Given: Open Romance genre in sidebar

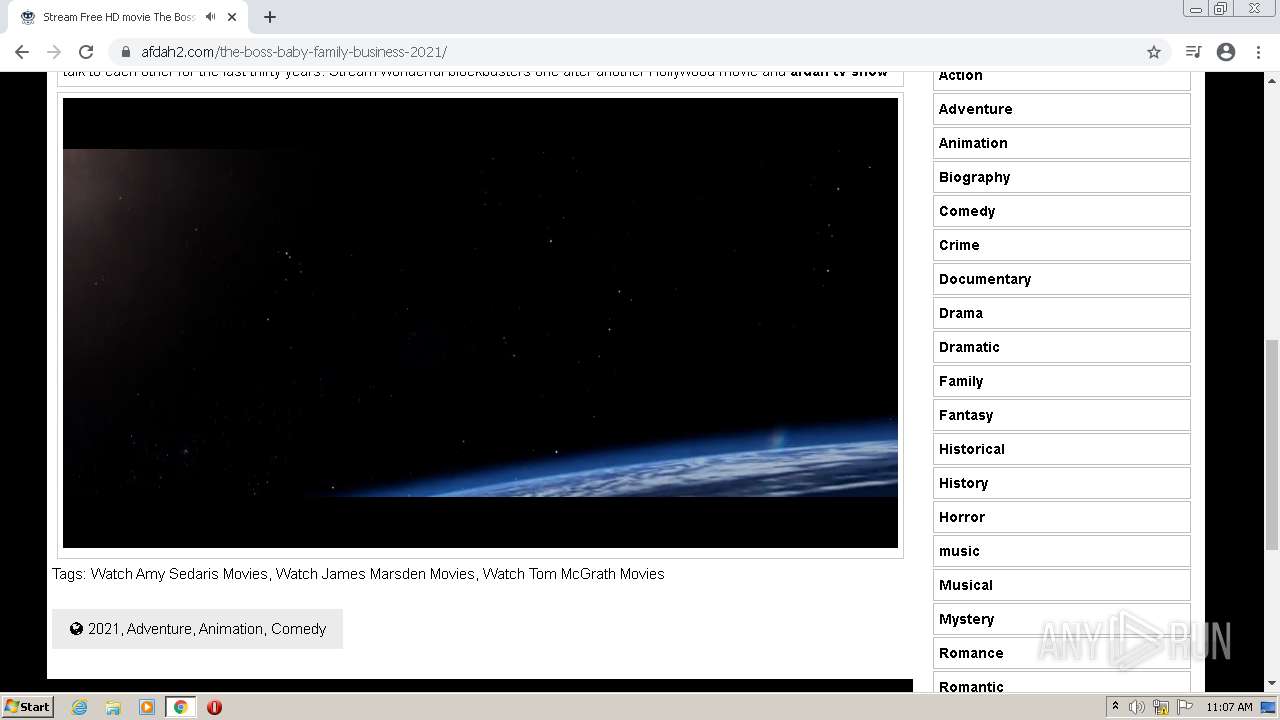Looking at the screenshot, I should point(1061,653).
